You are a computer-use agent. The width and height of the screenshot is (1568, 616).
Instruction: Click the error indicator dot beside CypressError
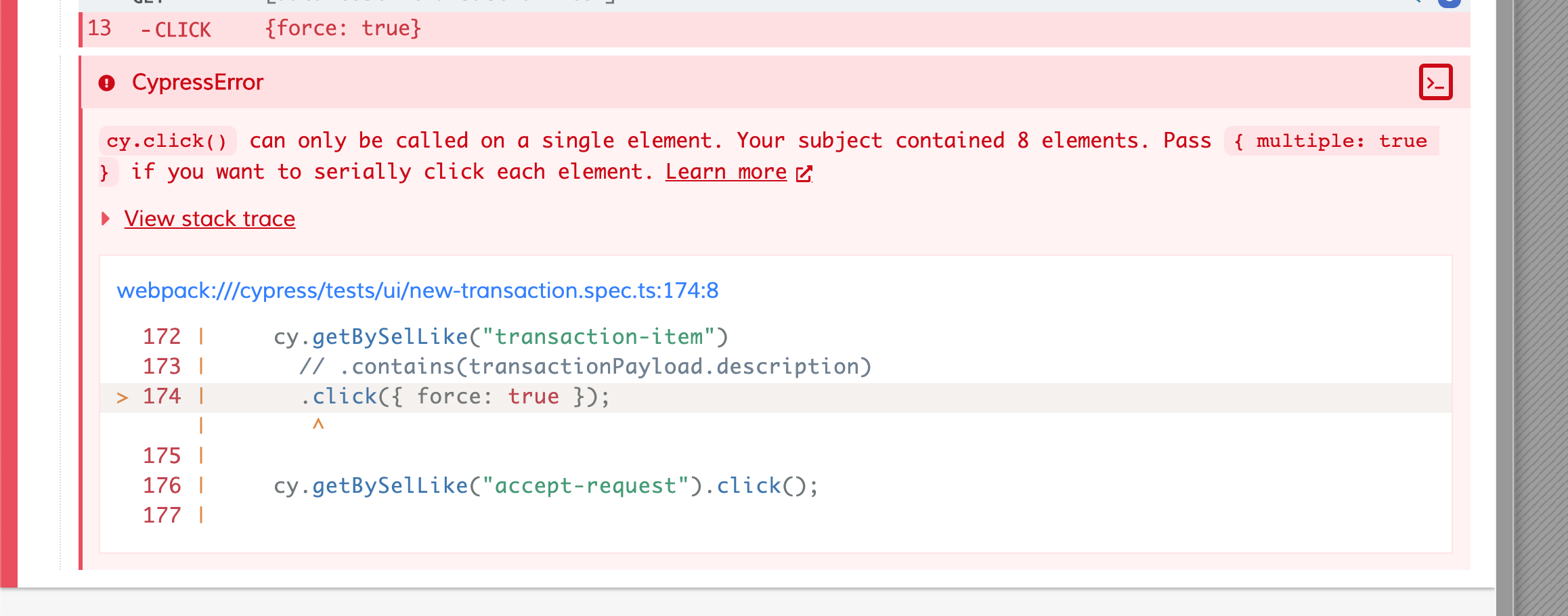click(x=108, y=82)
